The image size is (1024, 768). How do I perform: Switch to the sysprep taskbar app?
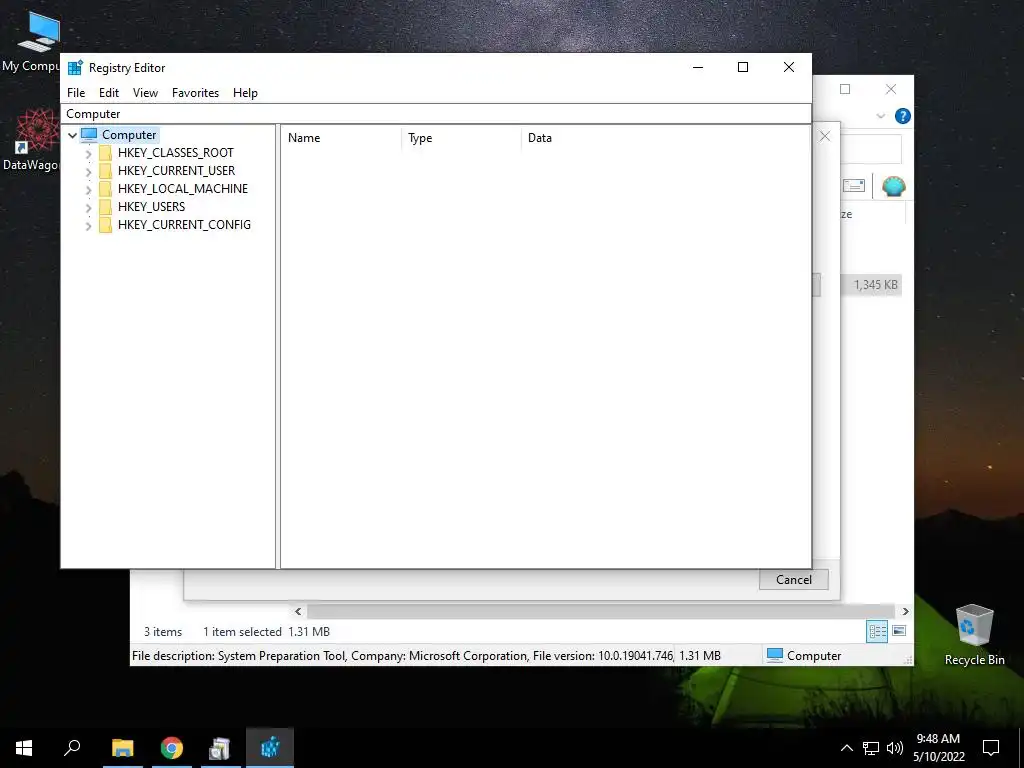click(x=220, y=748)
